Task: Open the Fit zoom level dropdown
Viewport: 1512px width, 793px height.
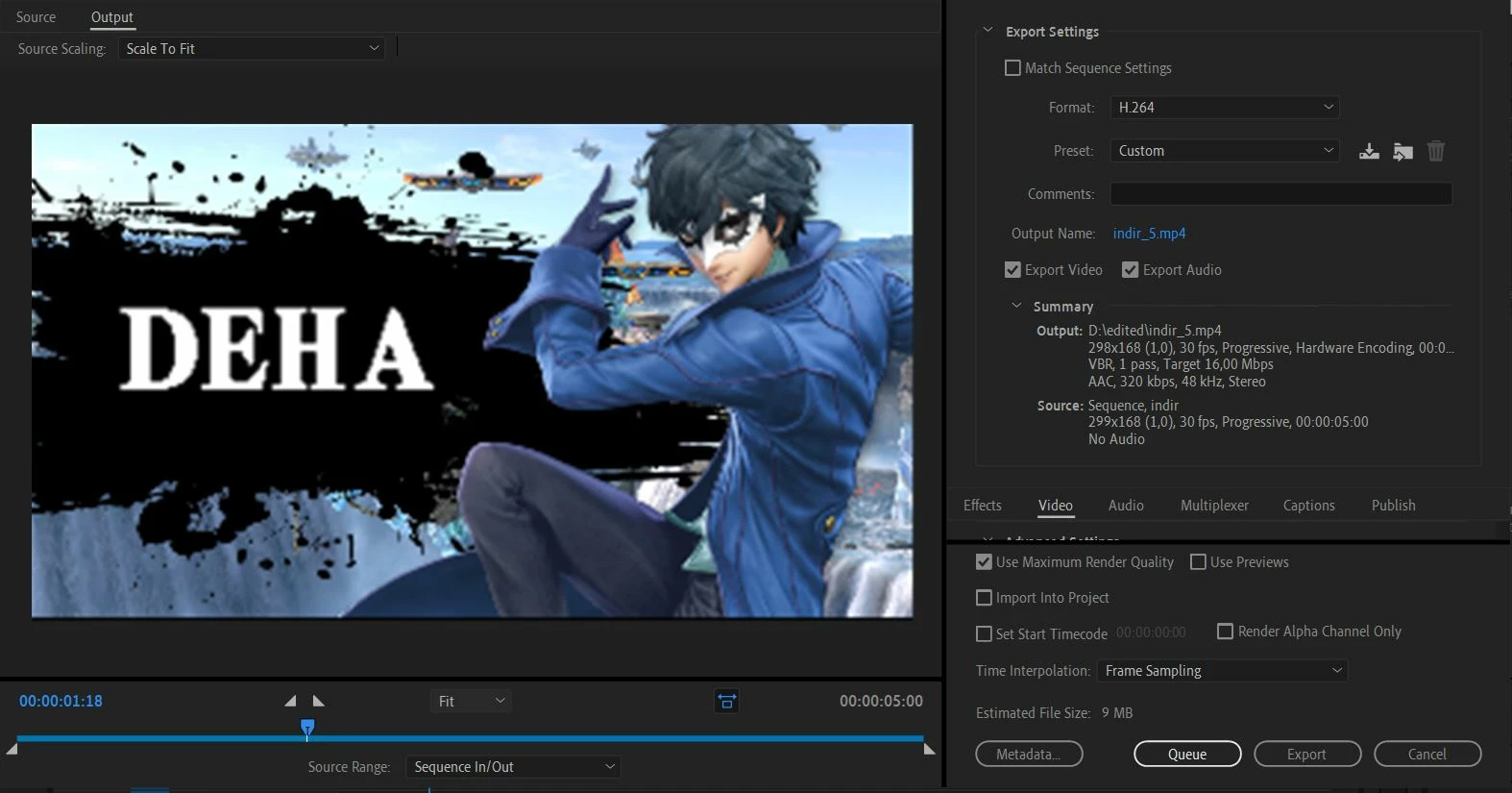Action: [471, 702]
